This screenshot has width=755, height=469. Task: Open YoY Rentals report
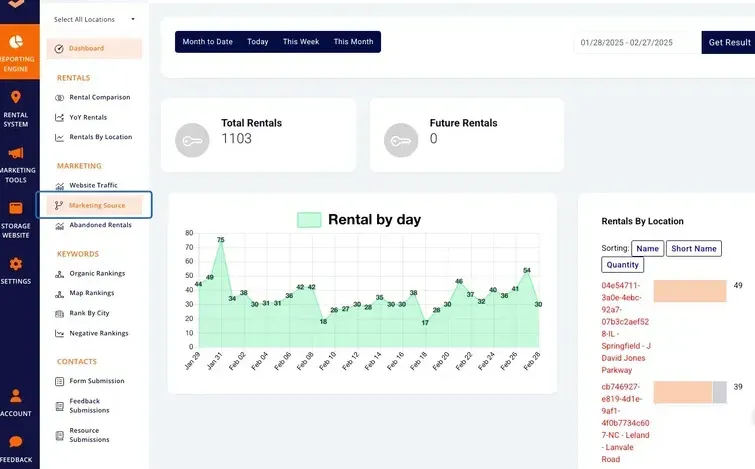[x=88, y=117]
